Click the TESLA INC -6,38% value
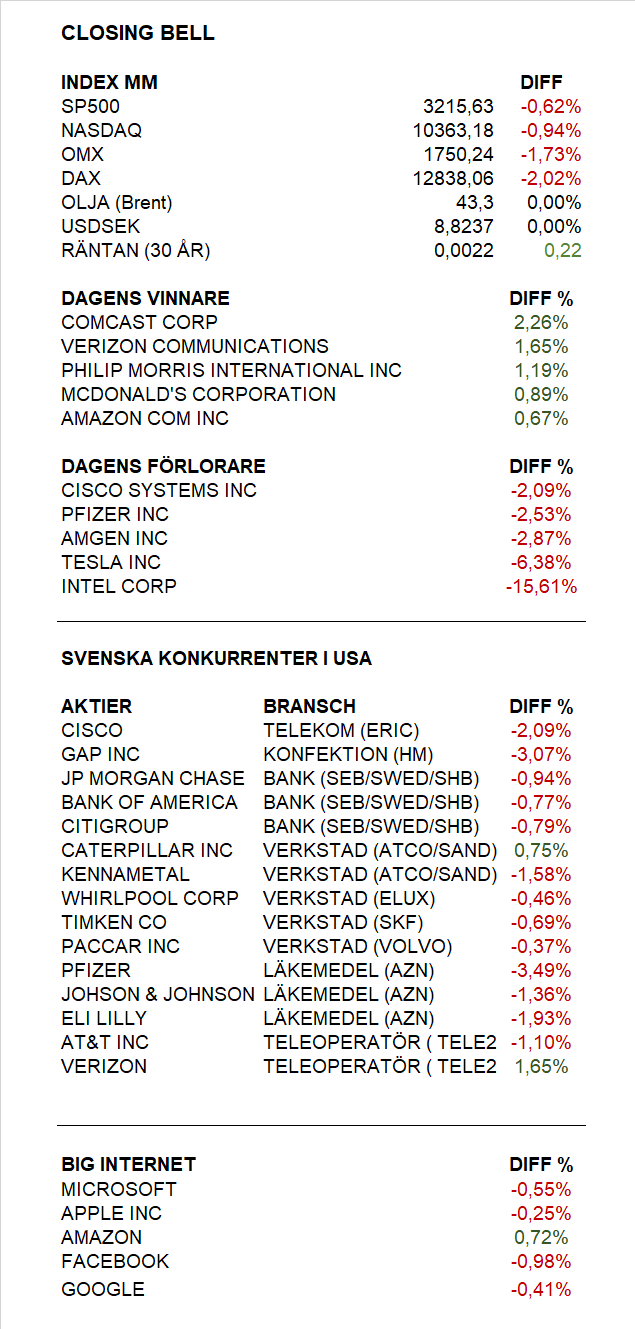The image size is (635, 1329). (541, 563)
